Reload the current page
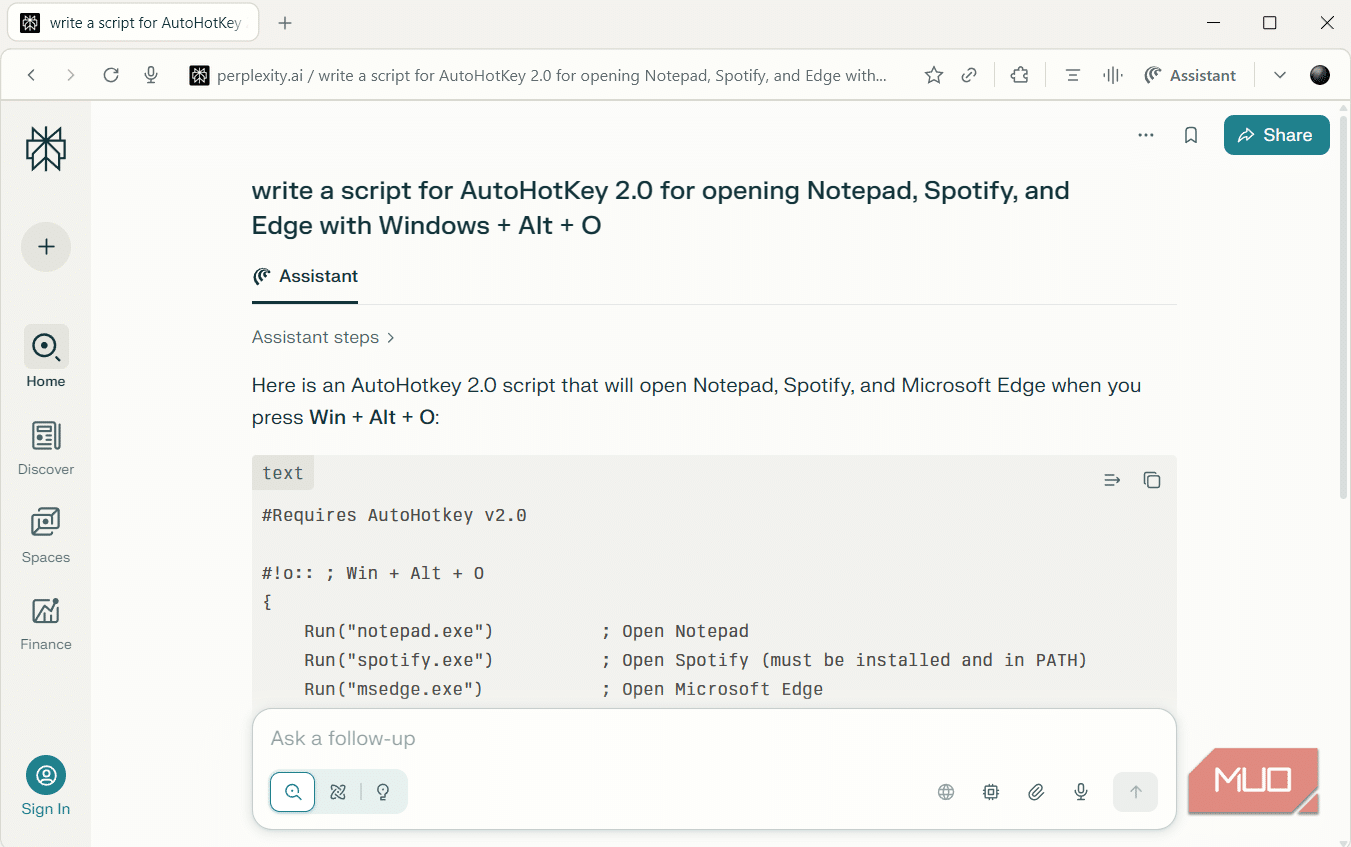The width and height of the screenshot is (1351, 847). click(x=111, y=75)
